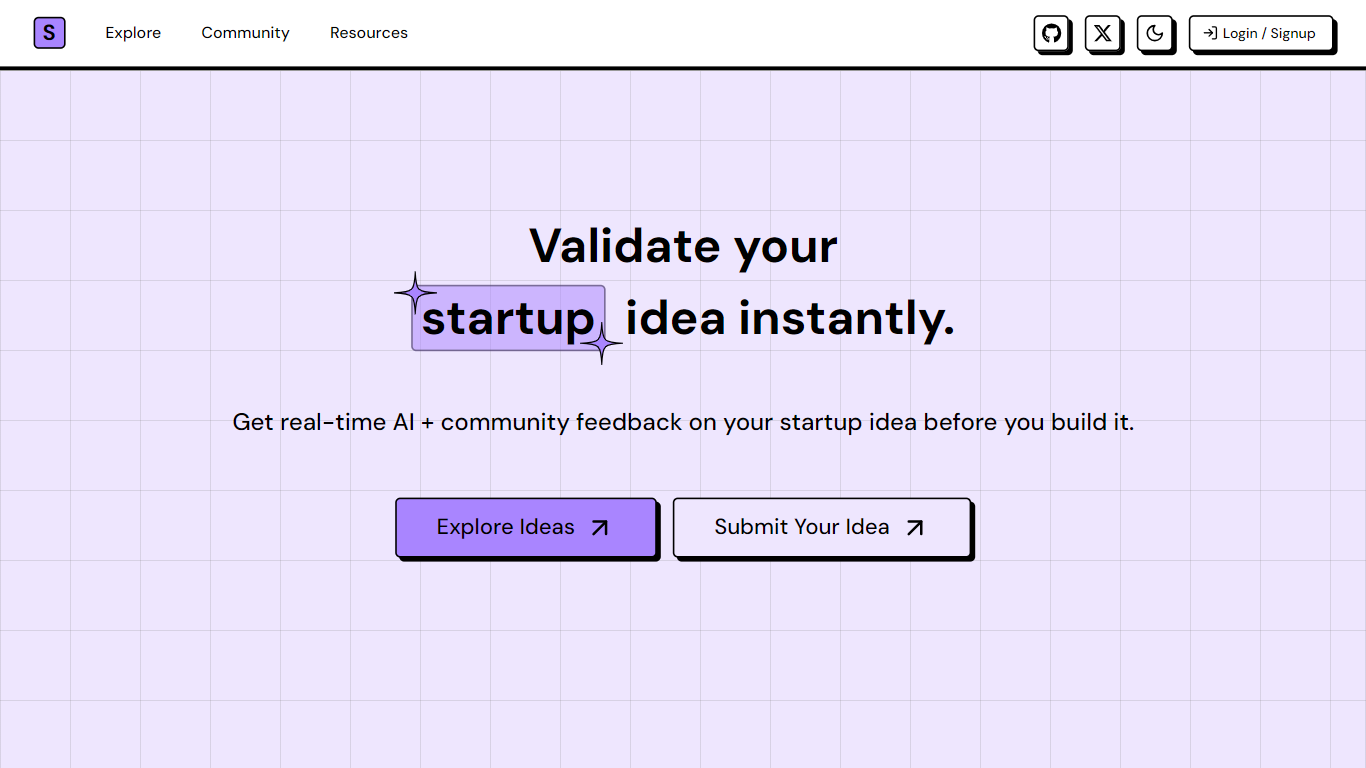The width and height of the screenshot is (1366, 768).
Task: Click the "Validate your" headline text
Action: coord(683,246)
